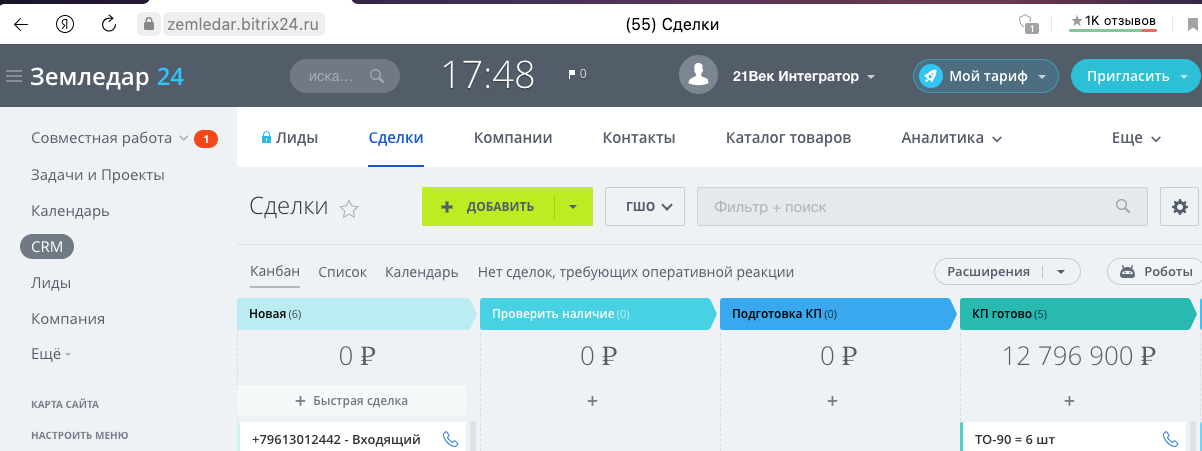Switch to Список view
This screenshot has width=1202, height=451.
point(342,272)
